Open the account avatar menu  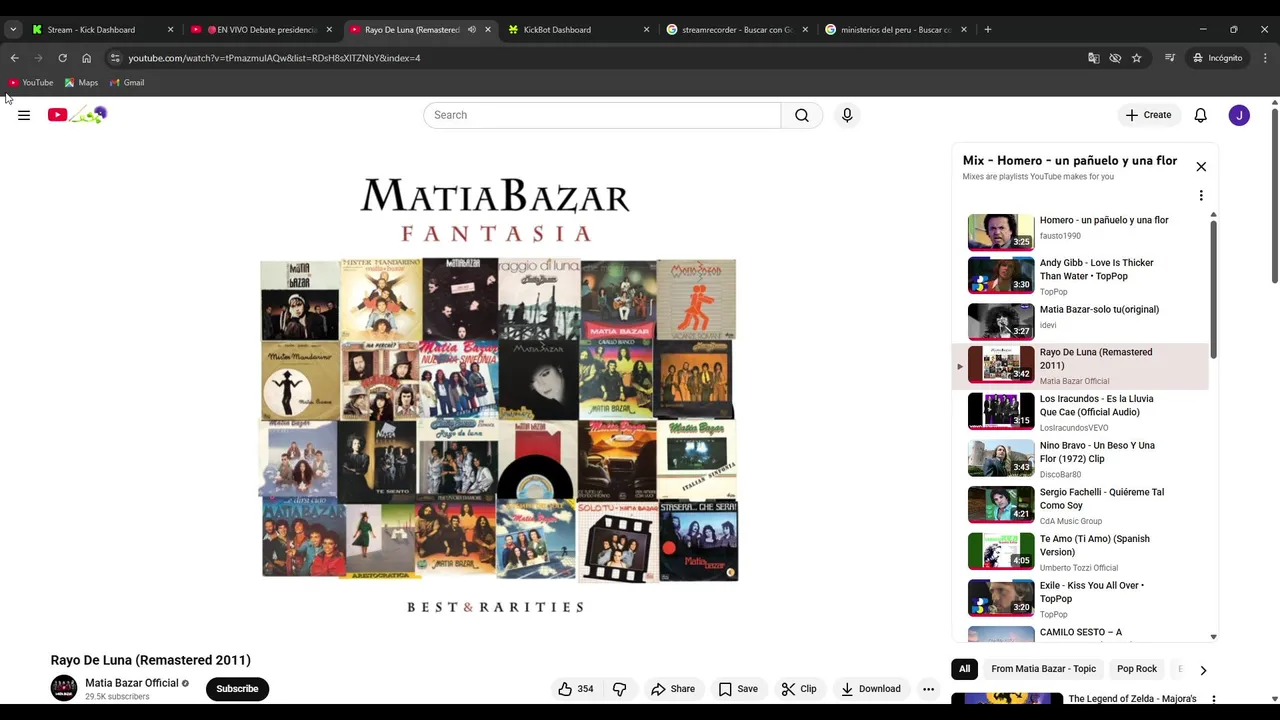click(x=1239, y=115)
